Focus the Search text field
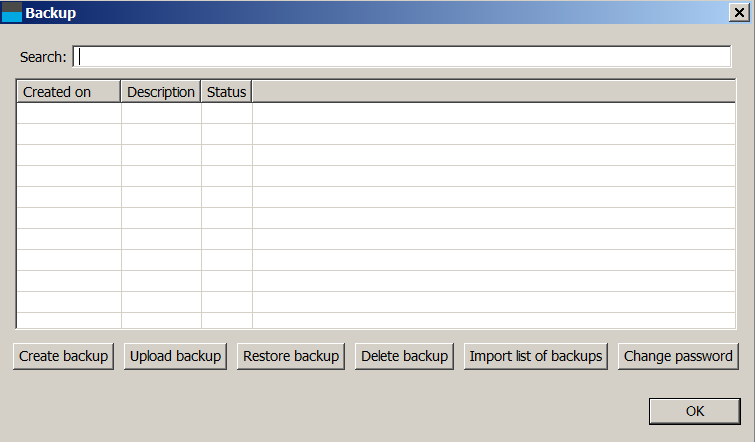 [402, 57]
